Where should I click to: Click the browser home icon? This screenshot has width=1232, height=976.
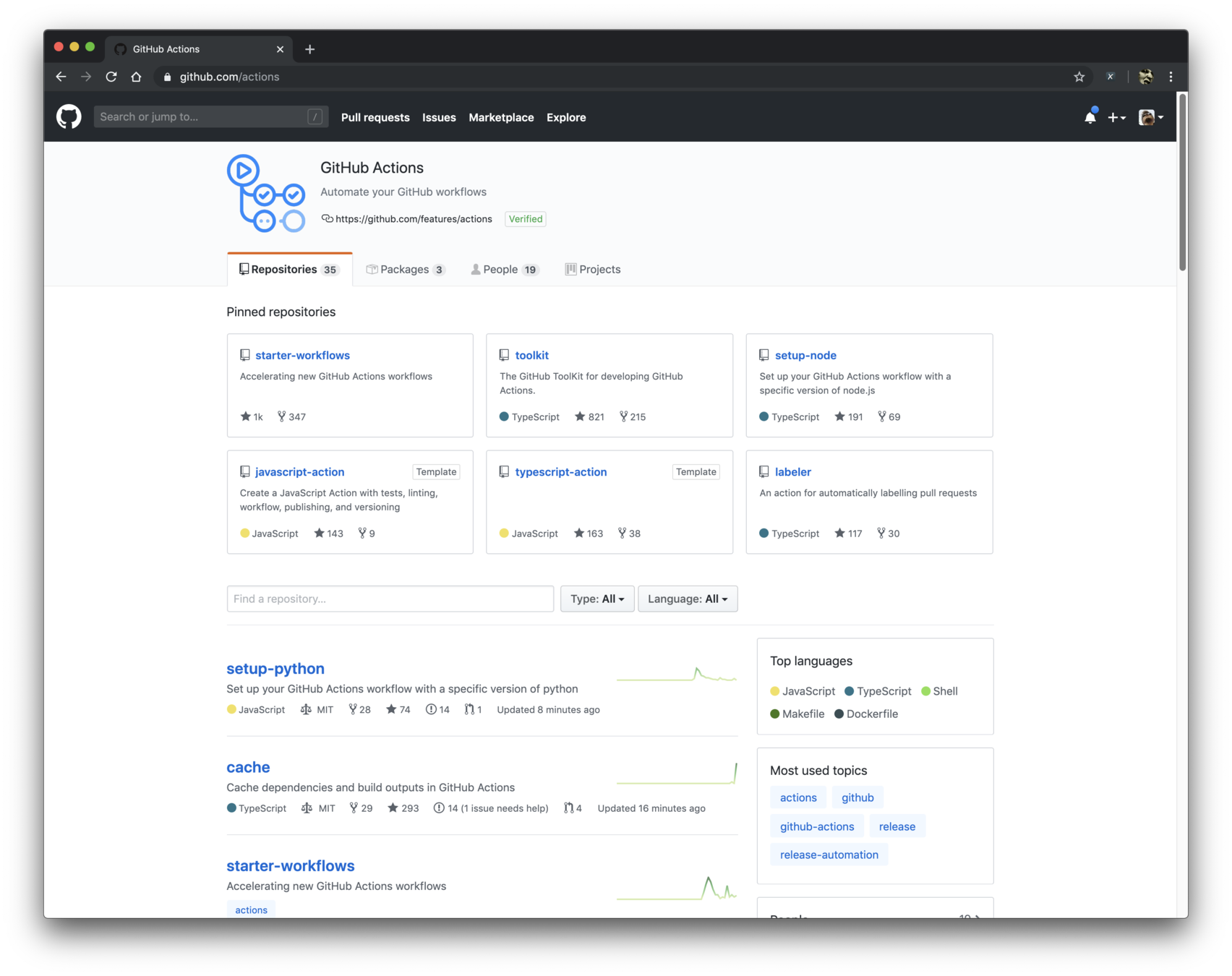tap(136, 77)
